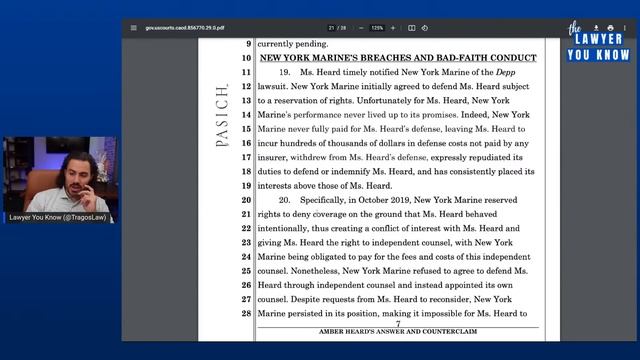Open the PDF viewer more actions menu
The height and width of the screenshot is (360, 640).
(624, 28)
